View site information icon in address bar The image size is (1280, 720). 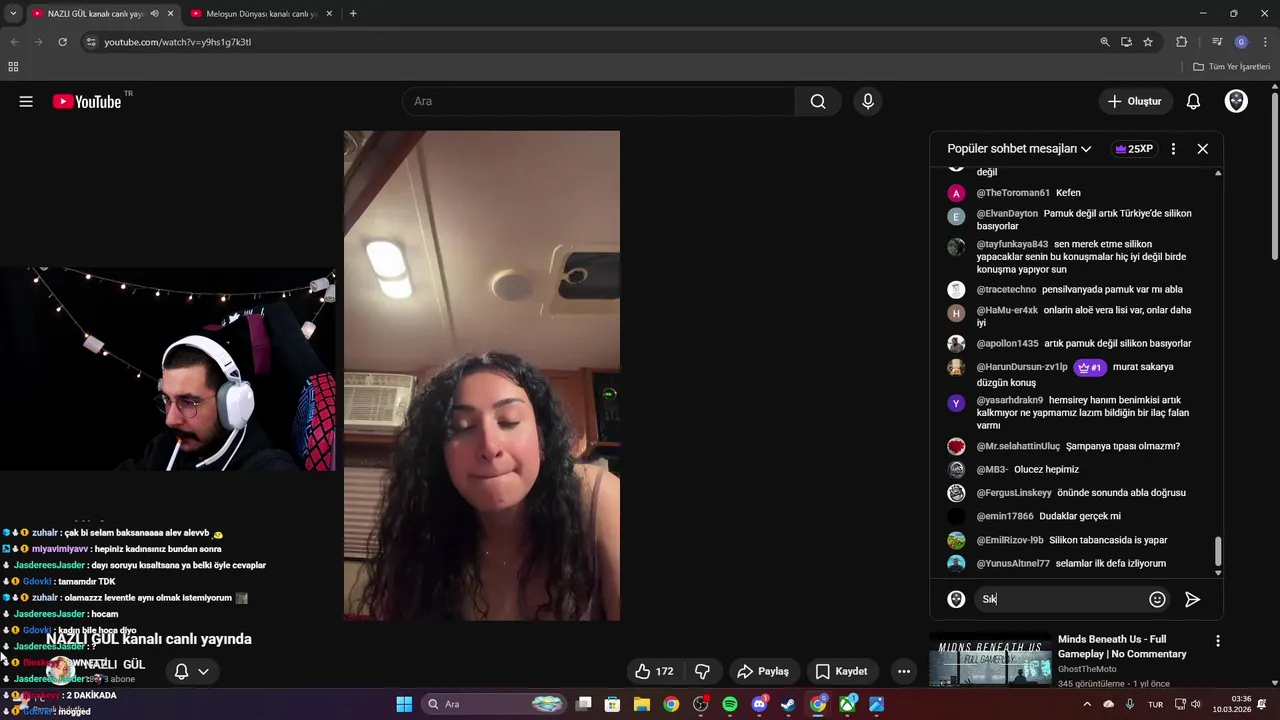tap(91, 42)
